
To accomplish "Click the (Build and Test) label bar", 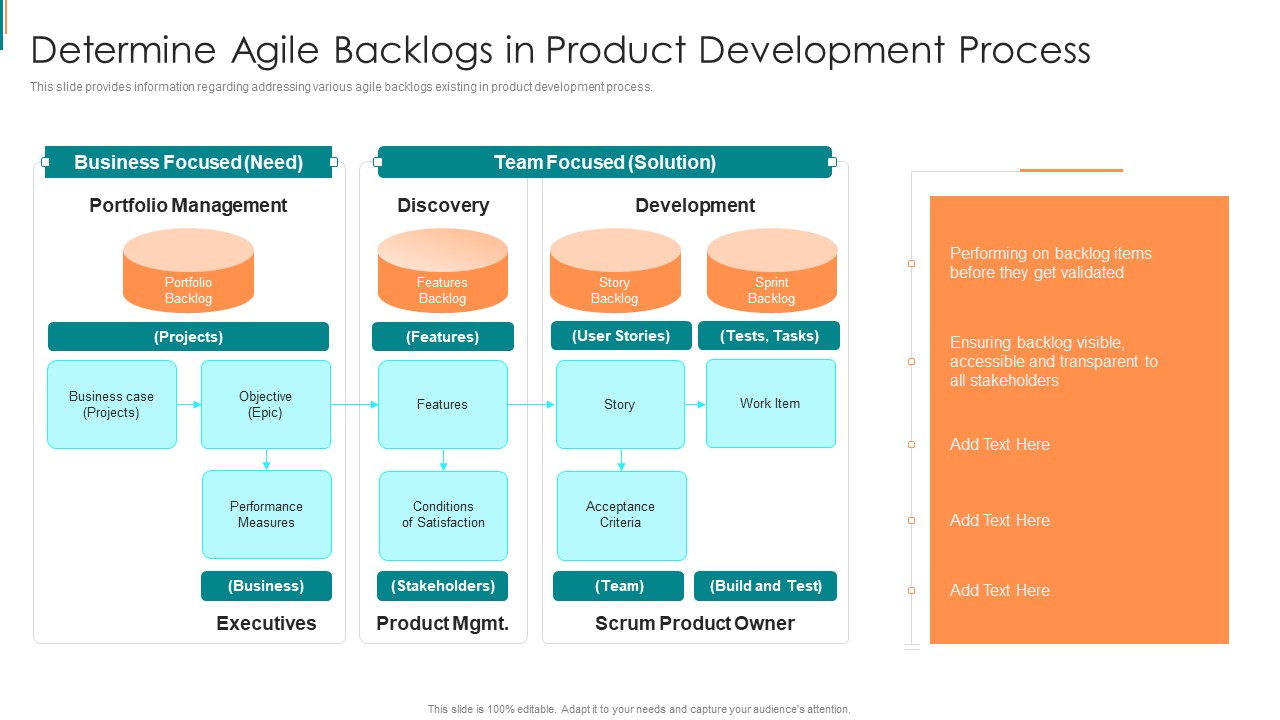I will [x=766, y=586].
